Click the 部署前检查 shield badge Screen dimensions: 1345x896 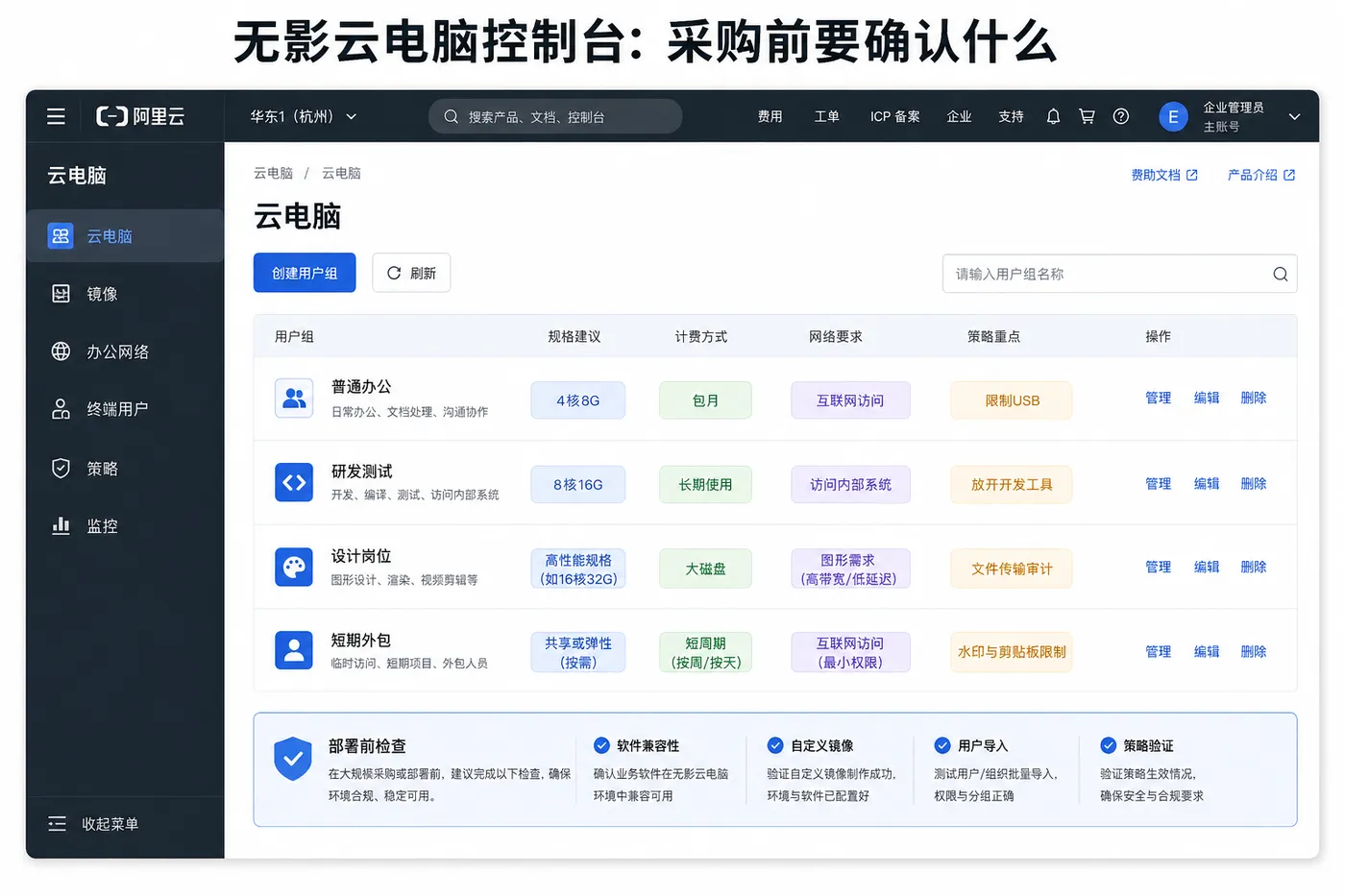(x=293, y=760)
